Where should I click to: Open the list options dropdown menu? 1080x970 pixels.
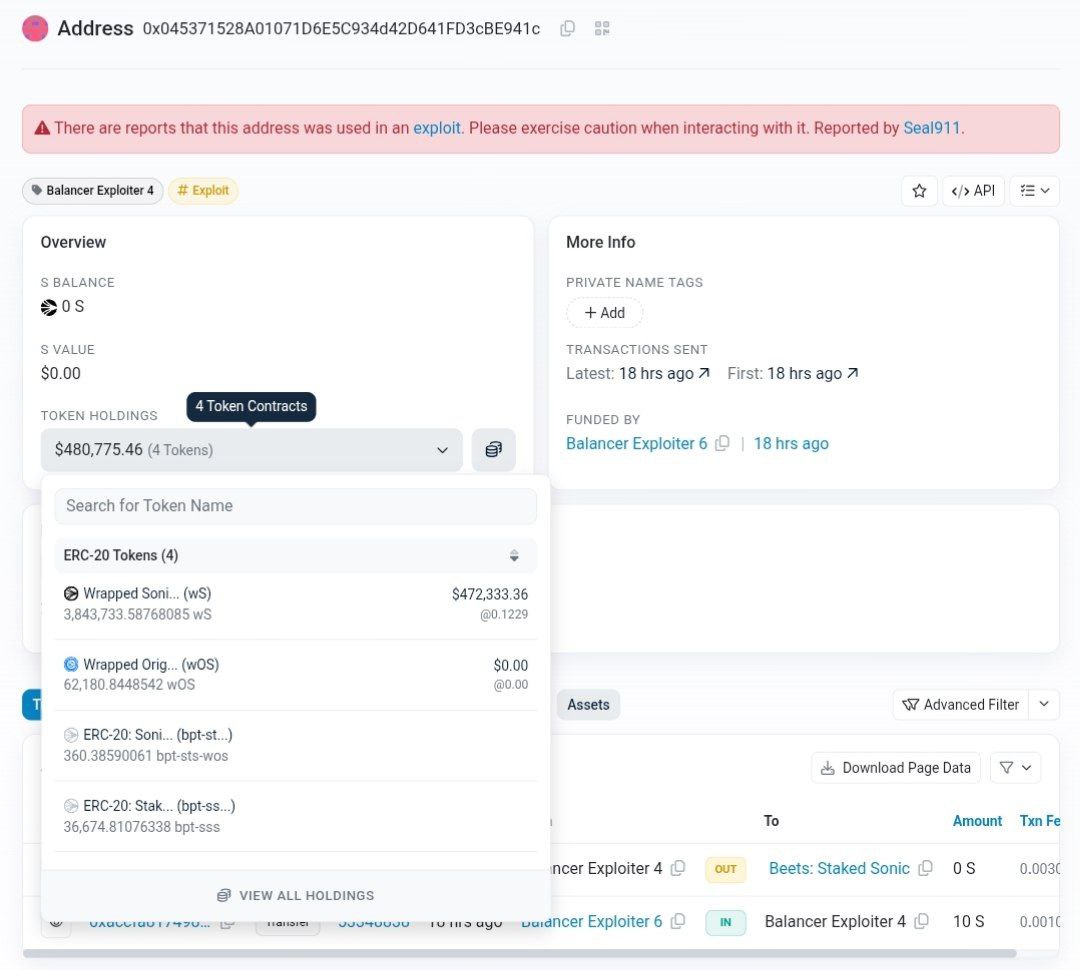click(x=1035, y=191)
